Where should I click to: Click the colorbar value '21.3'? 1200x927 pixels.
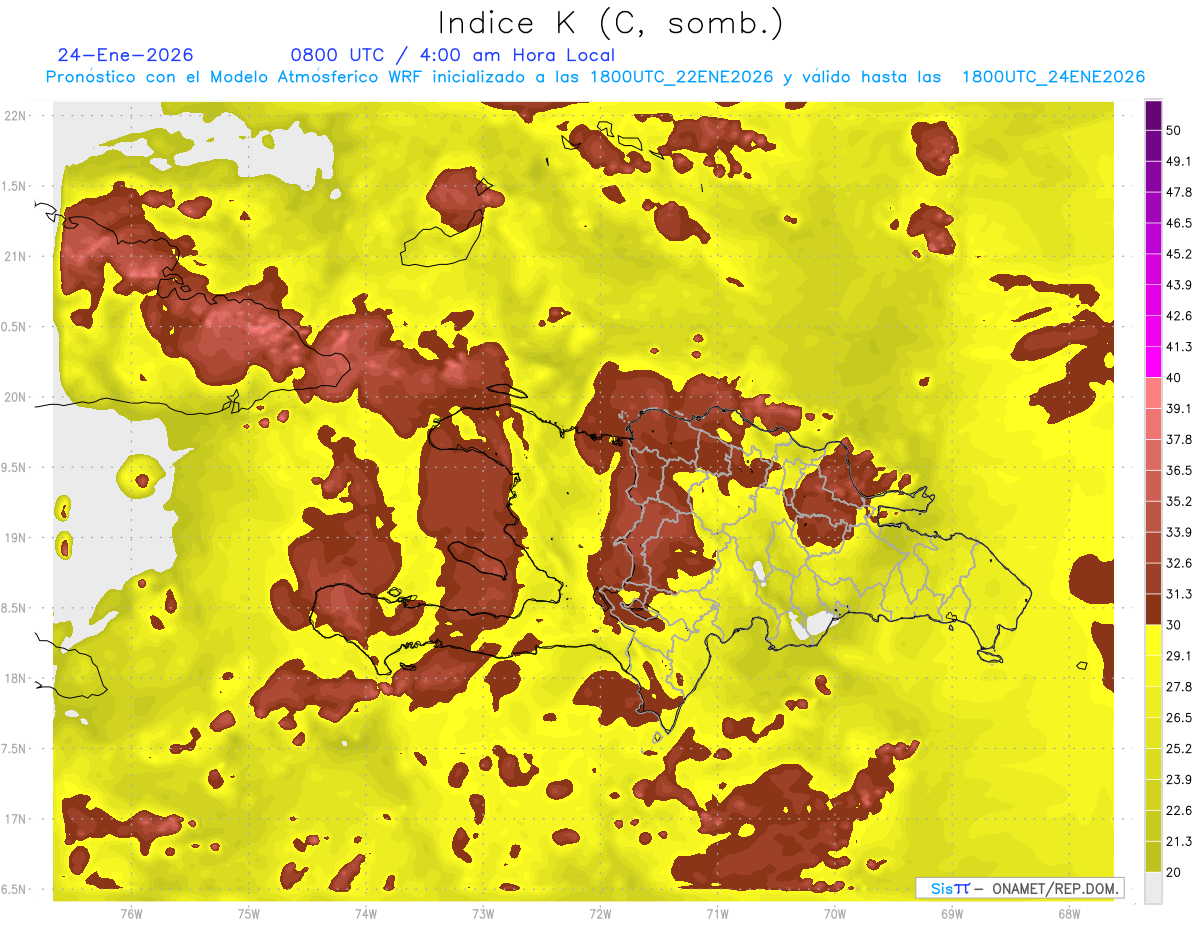pos(1179,841)
